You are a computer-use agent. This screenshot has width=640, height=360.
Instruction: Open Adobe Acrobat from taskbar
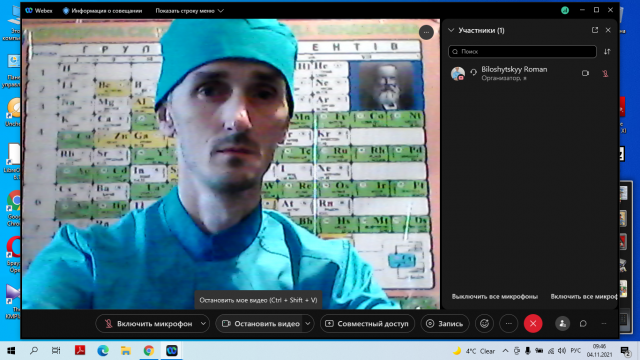click(80, 351)
